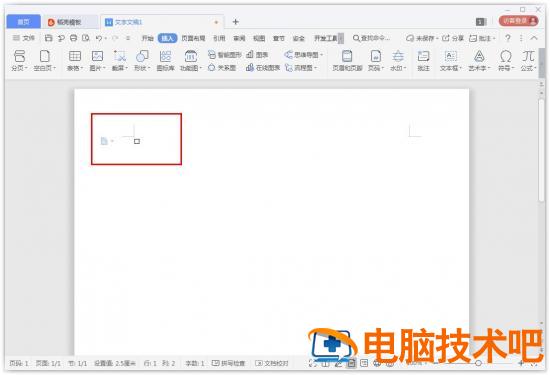Screen dimensions: 550x375
Task: Switch to 开发工具 (Developer Tools) tab
Action: point(326,38)
